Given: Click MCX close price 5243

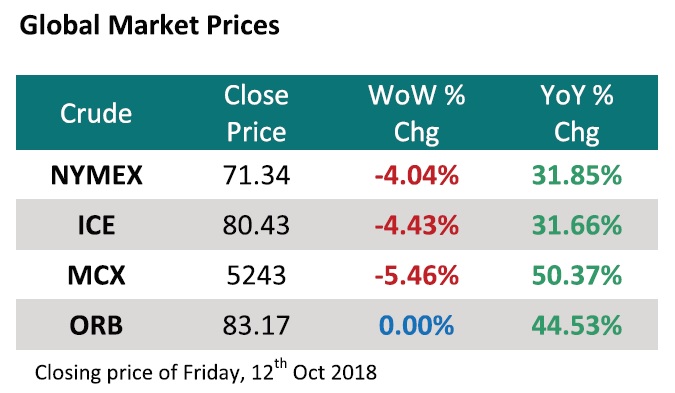Looking at the screenshot, I should click(256, 275).
